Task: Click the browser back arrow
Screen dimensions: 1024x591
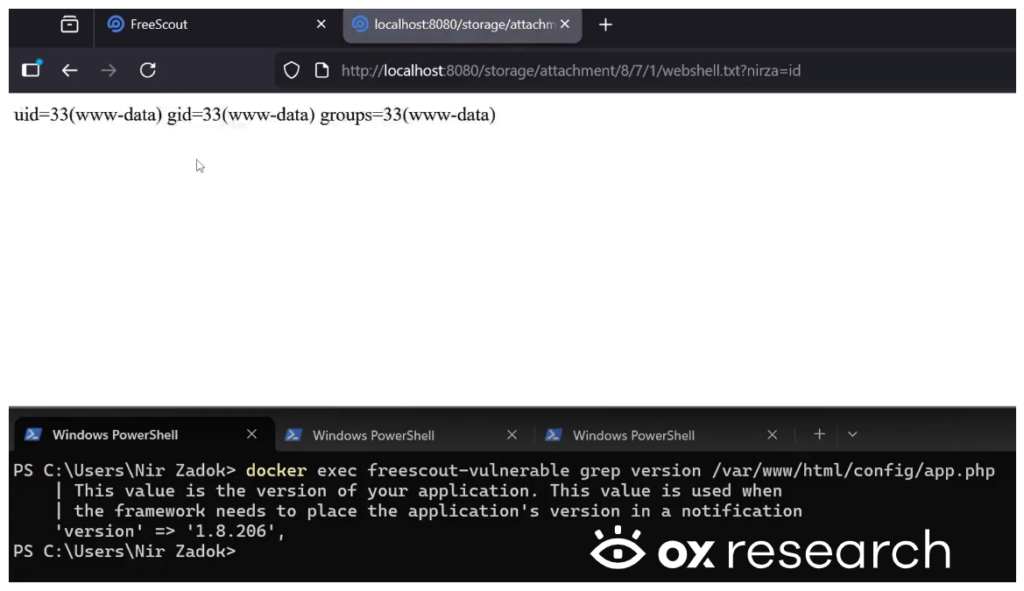Action: 69,70
